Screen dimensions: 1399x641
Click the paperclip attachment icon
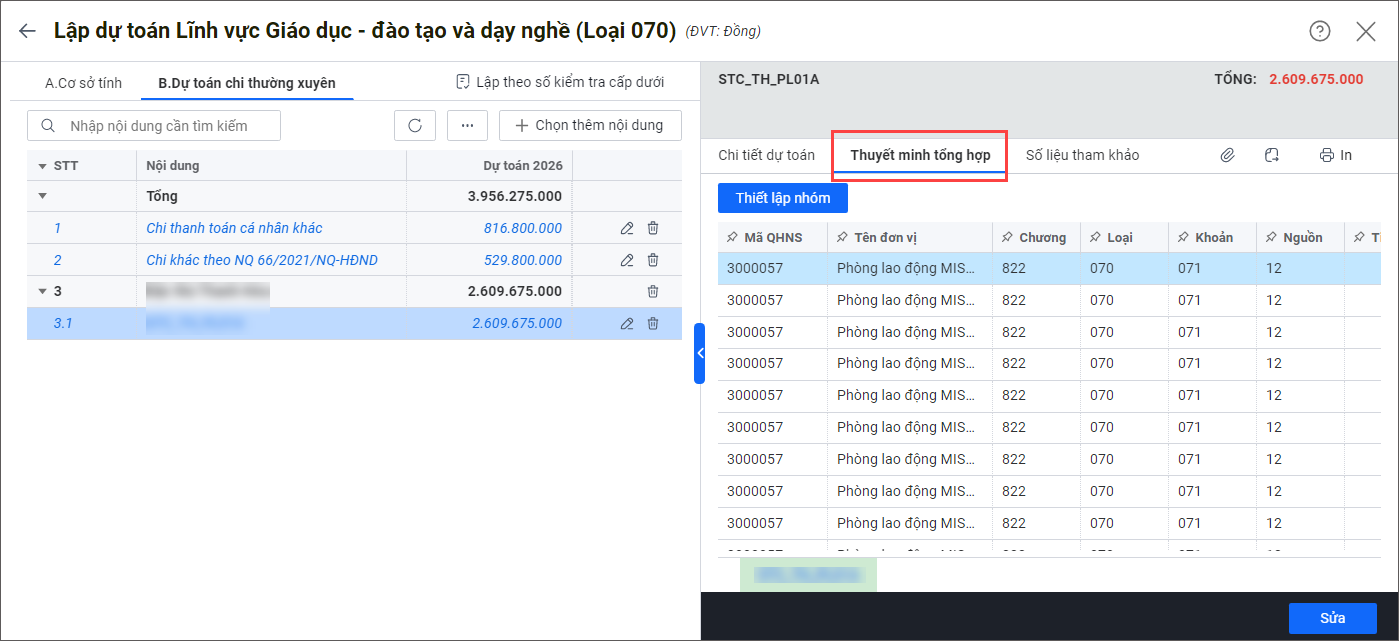pyautogui.click(x=1227, y=155)
